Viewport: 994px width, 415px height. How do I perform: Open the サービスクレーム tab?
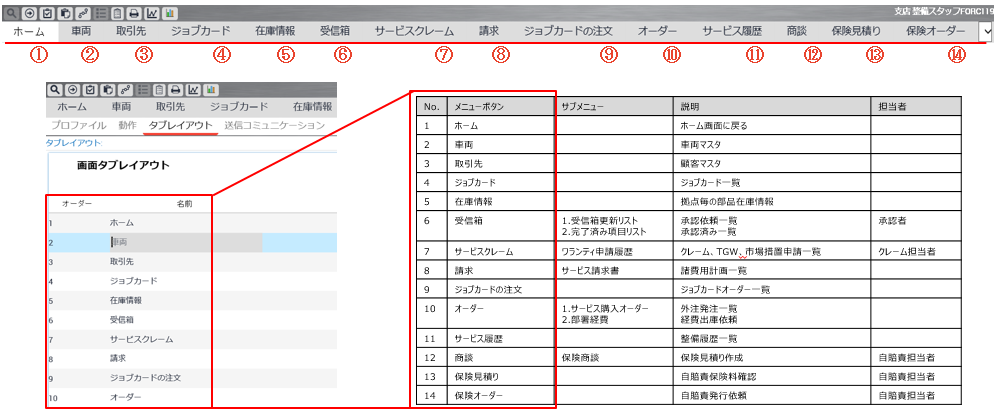(x=413, y=32)
